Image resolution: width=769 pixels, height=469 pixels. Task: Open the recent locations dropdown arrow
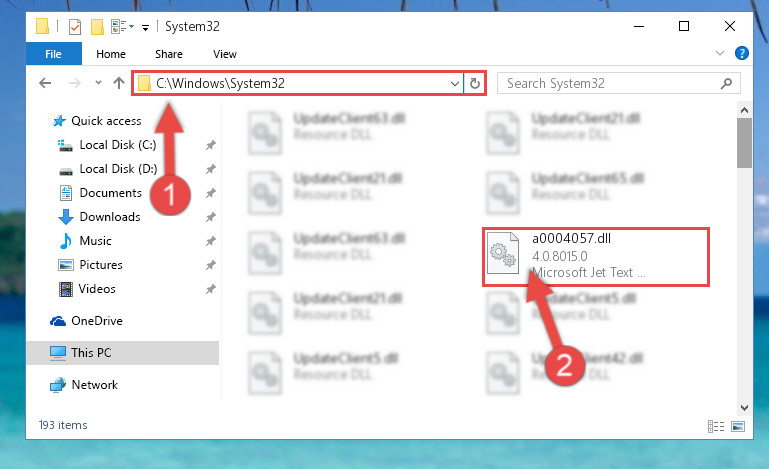(98, 82)
